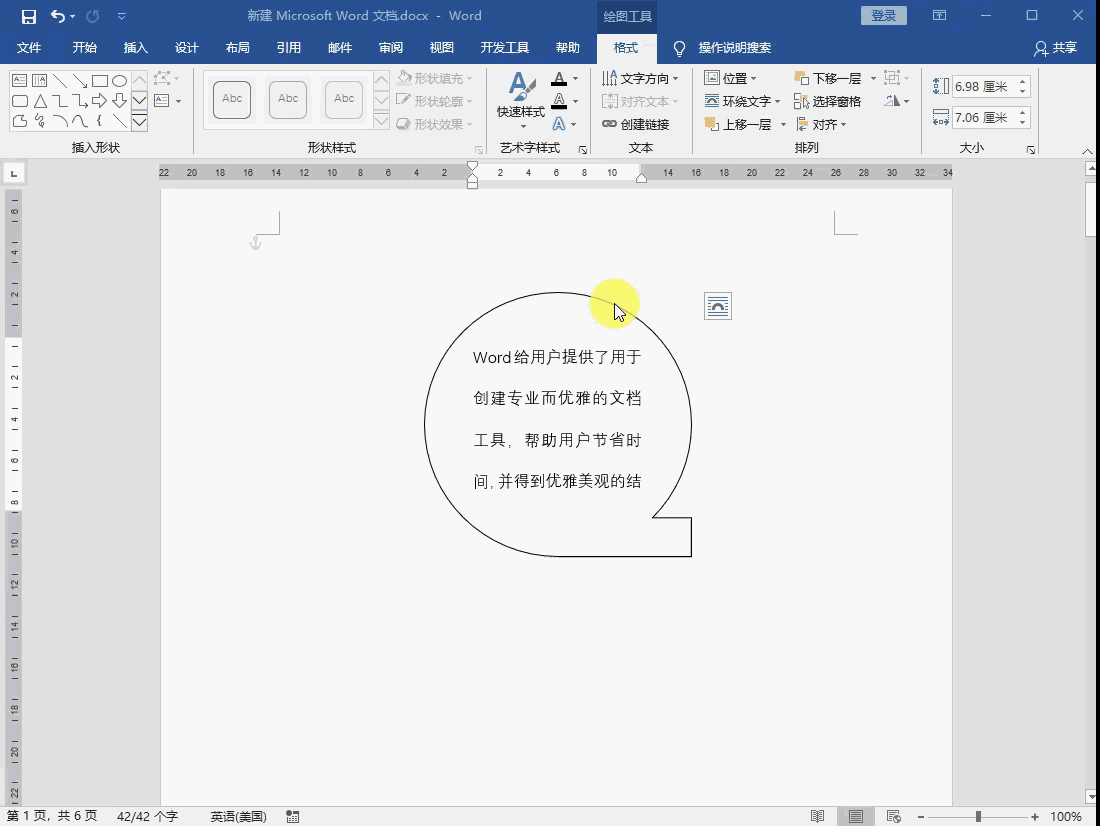Open the layout options beside the shape
This screenshot has width=1100, height=826.
(x=718, y=306)
